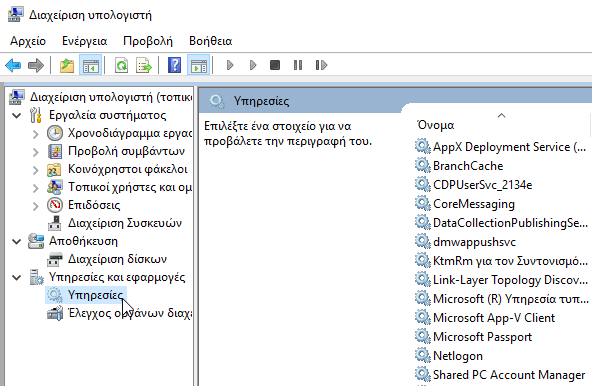Click the Up one level folder icon
This screenshot has width=592, height=386.
pyautogui.click(x=67, y=65)
